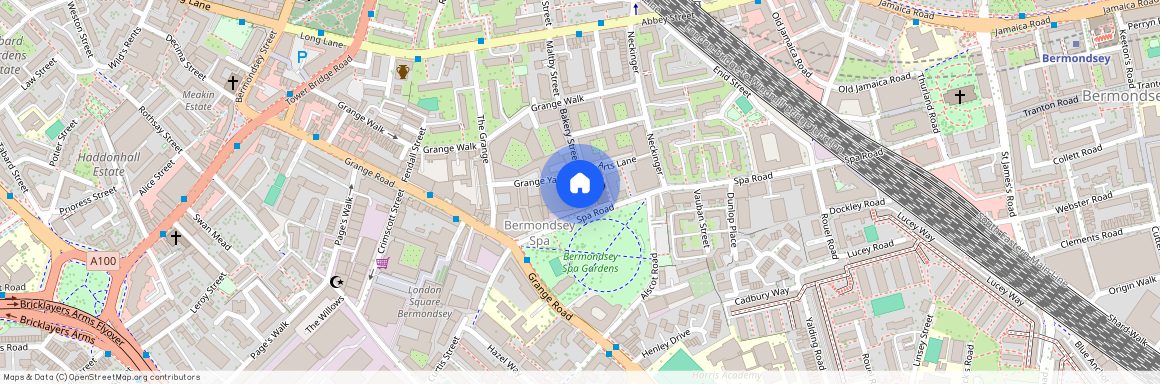Select the Alice Street label

pyautogui.click(x=156, y=177)
